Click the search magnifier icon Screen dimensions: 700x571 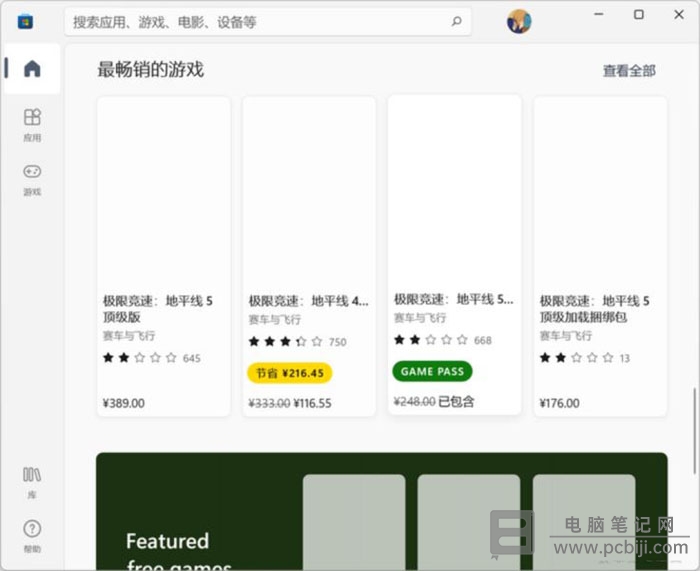click(x=456, y=21)
